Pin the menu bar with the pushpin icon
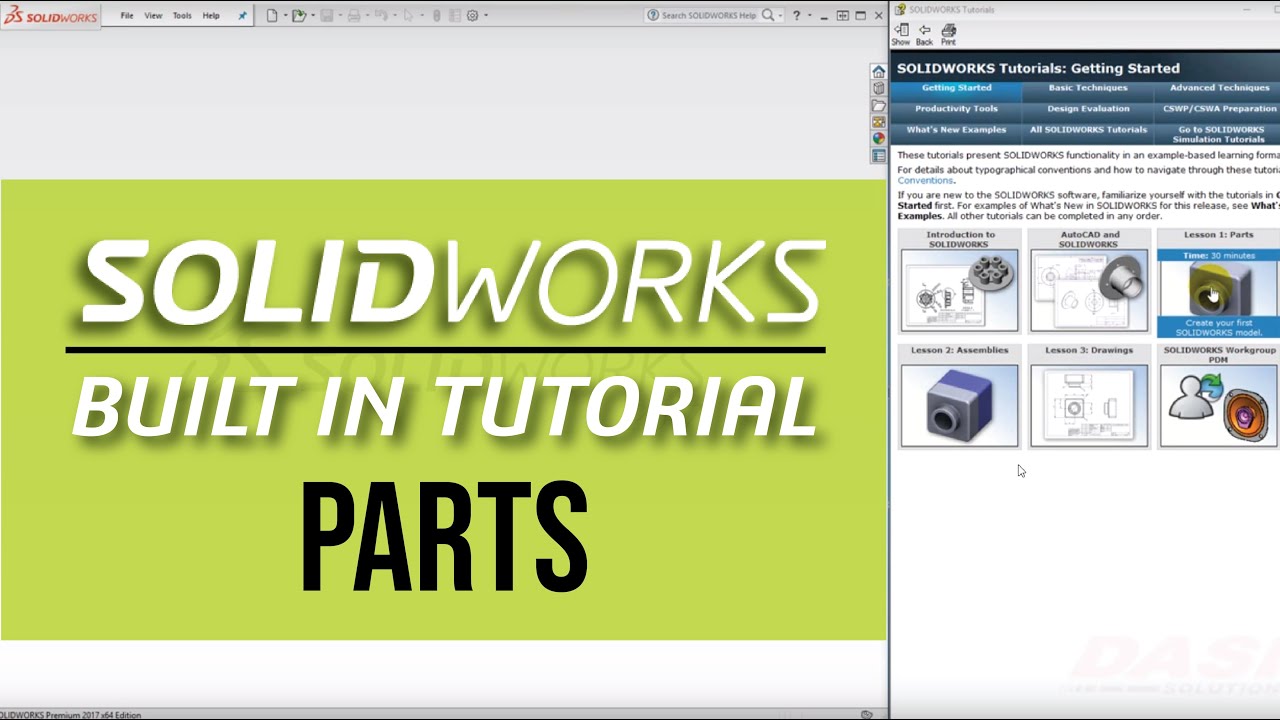 point(242,16)
